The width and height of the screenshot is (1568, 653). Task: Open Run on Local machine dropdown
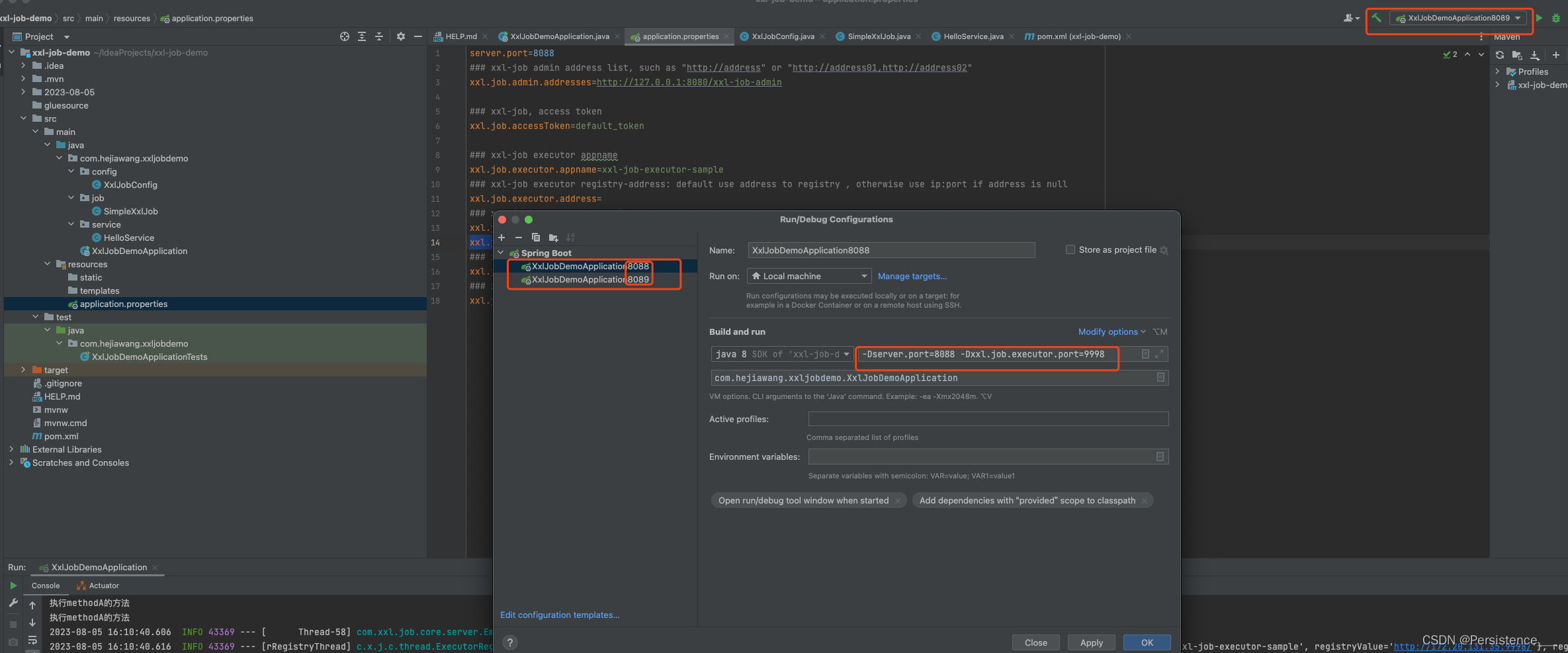pyautogui.click(x=808, y=276)
